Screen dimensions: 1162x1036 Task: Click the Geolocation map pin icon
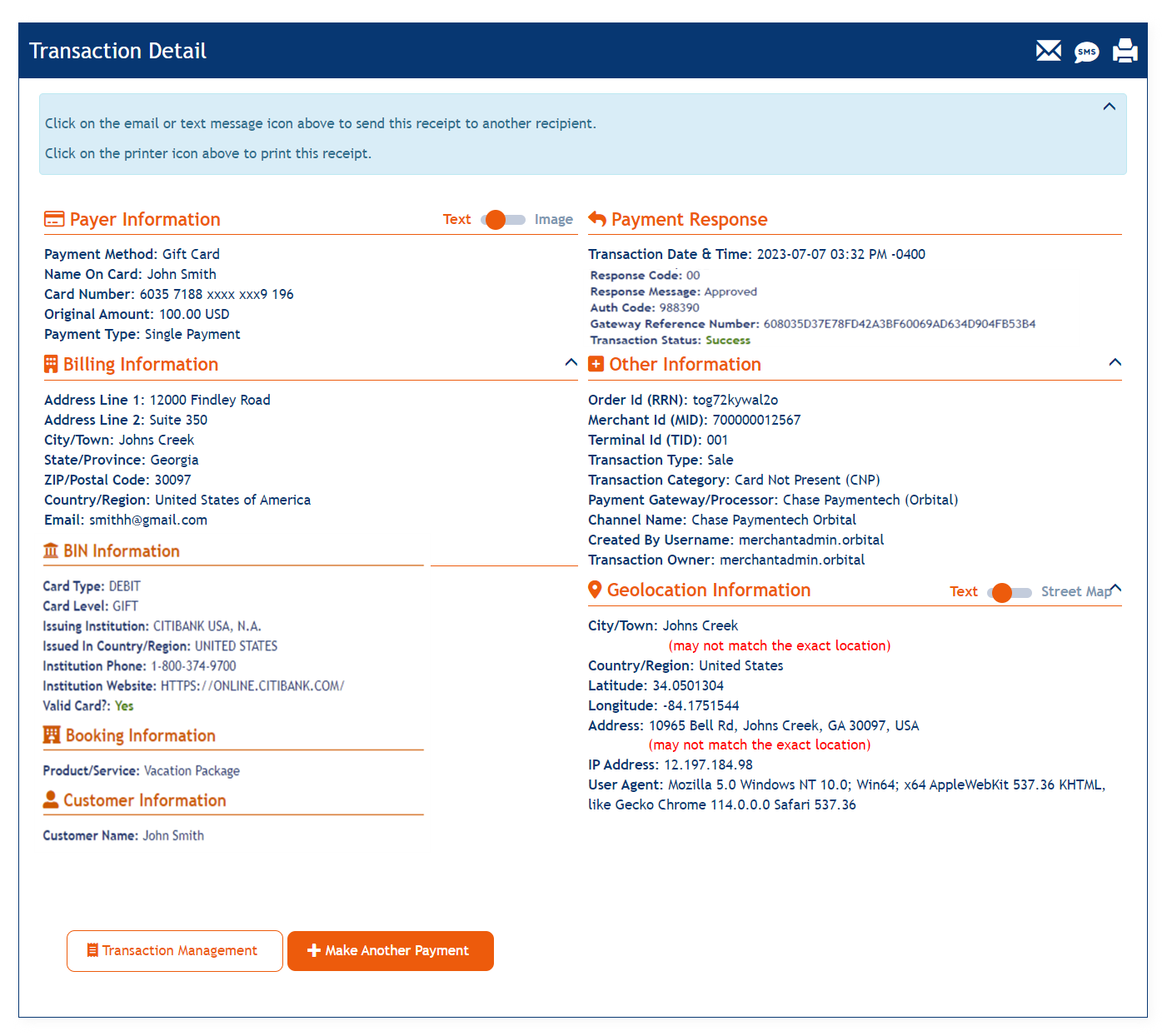[595, 590]
